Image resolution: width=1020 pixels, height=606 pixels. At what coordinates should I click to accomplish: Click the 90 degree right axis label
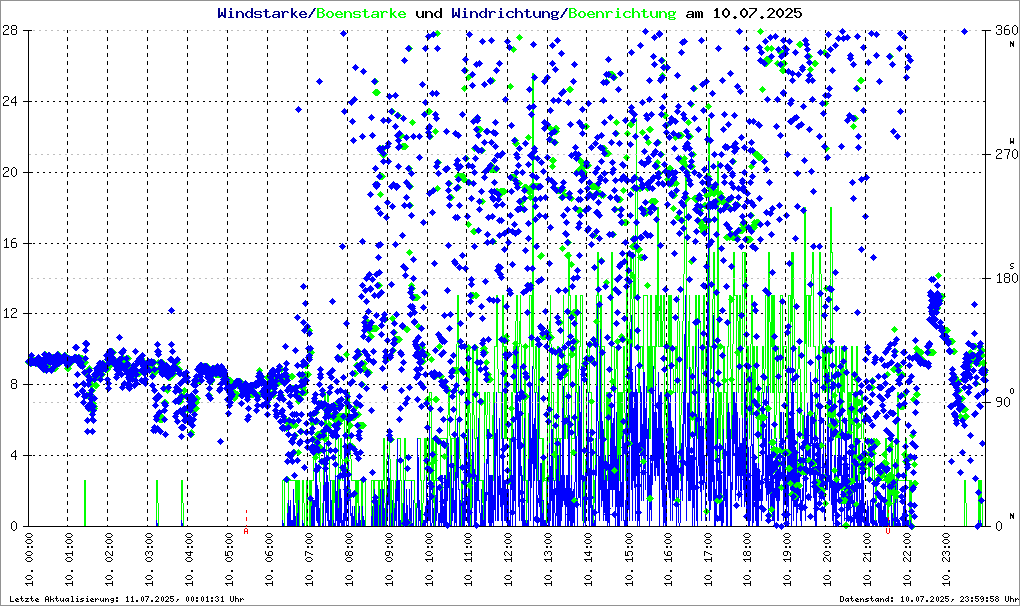click(x=1001, y=402)
